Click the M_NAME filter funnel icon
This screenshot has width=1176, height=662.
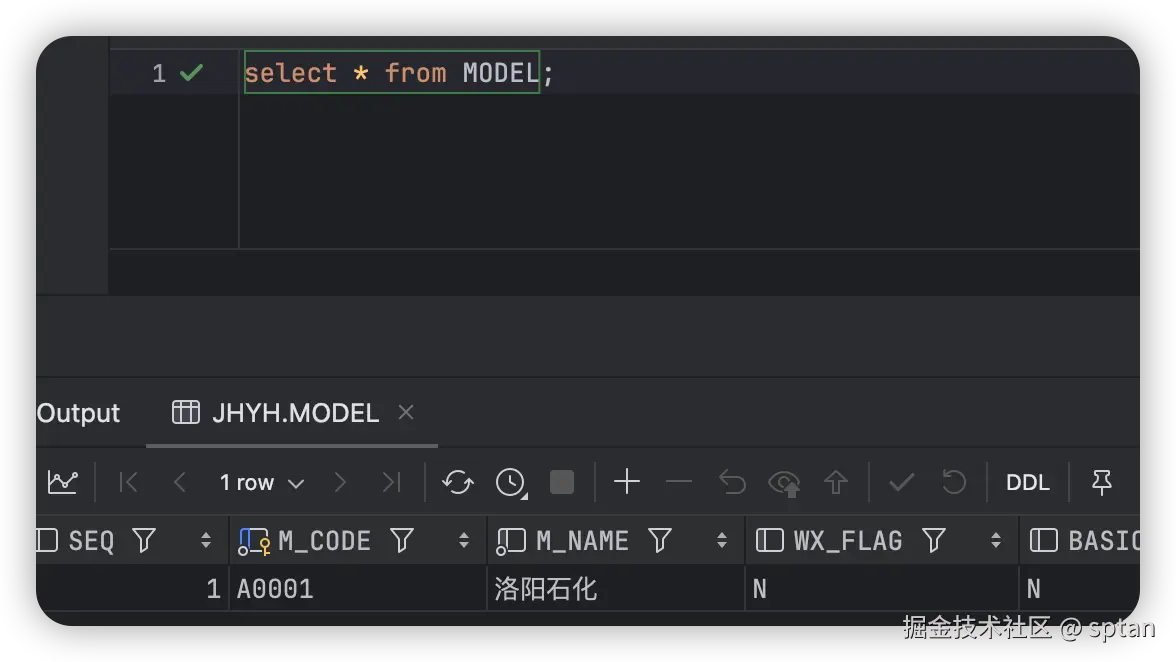point(660,541)
